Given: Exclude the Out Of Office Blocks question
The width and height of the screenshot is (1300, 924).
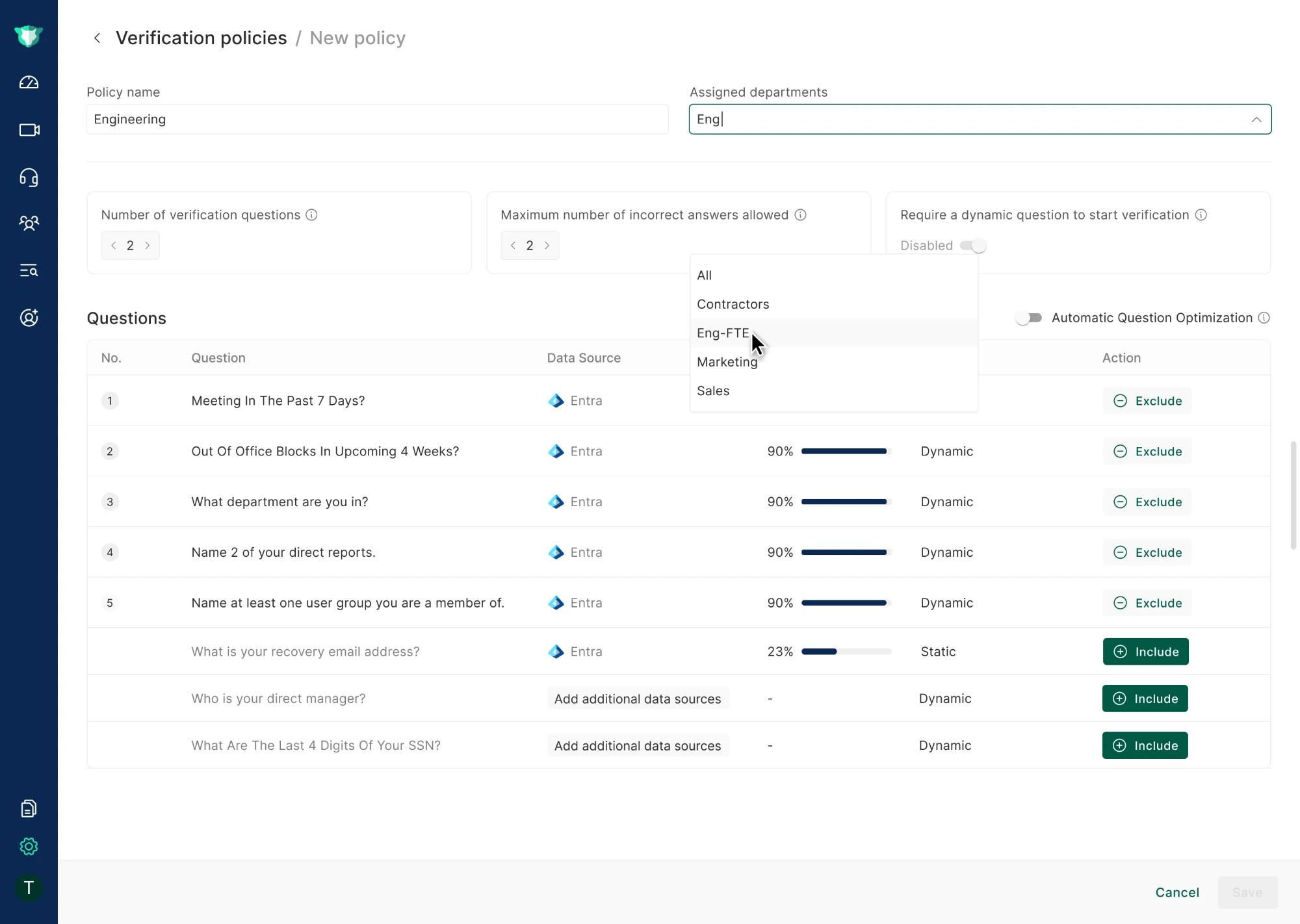Looking at the screenshot, I should click(1147, 451).
